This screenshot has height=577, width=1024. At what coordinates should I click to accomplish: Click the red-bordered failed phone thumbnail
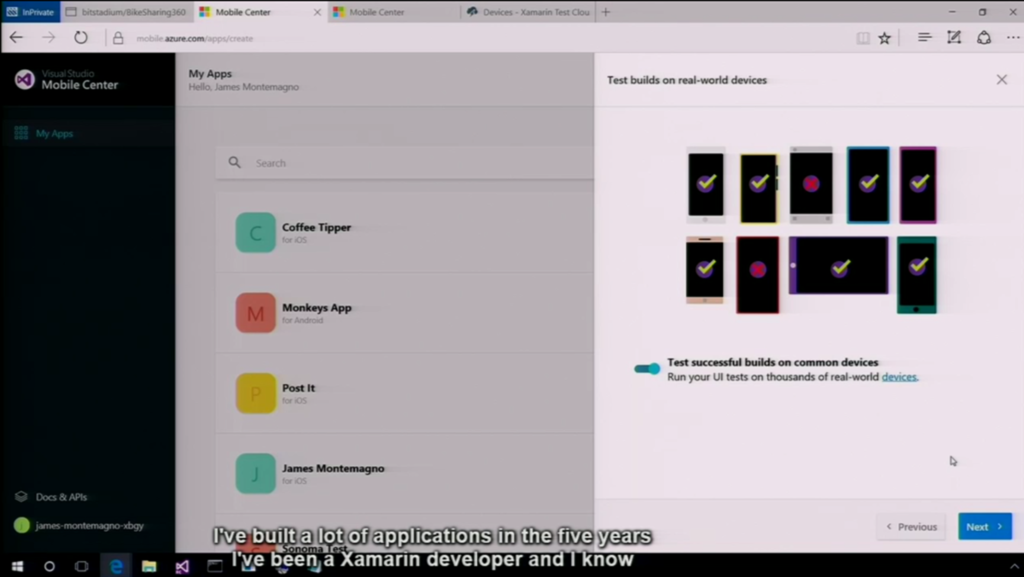[758, 275]
